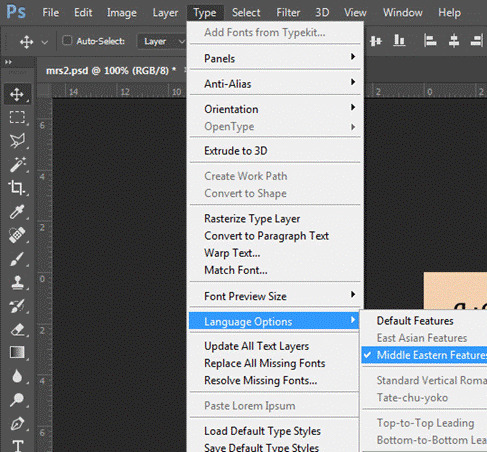Open the Layer dropdown beside Auto-Select
The image size is (487, 452).
pos(162,41)
